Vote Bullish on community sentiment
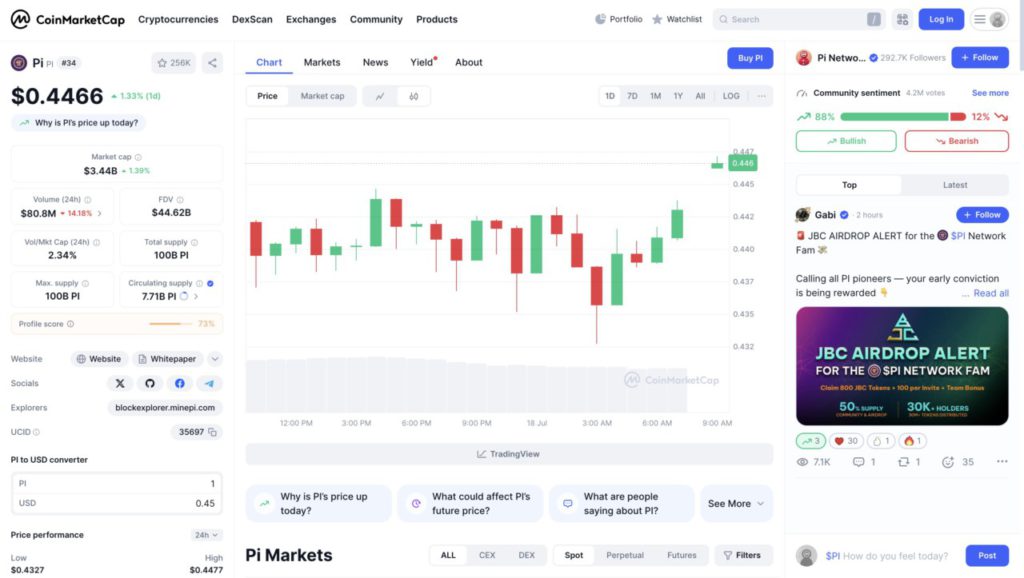The width and height of the screenshot is (1024, 578). [846, 141]
